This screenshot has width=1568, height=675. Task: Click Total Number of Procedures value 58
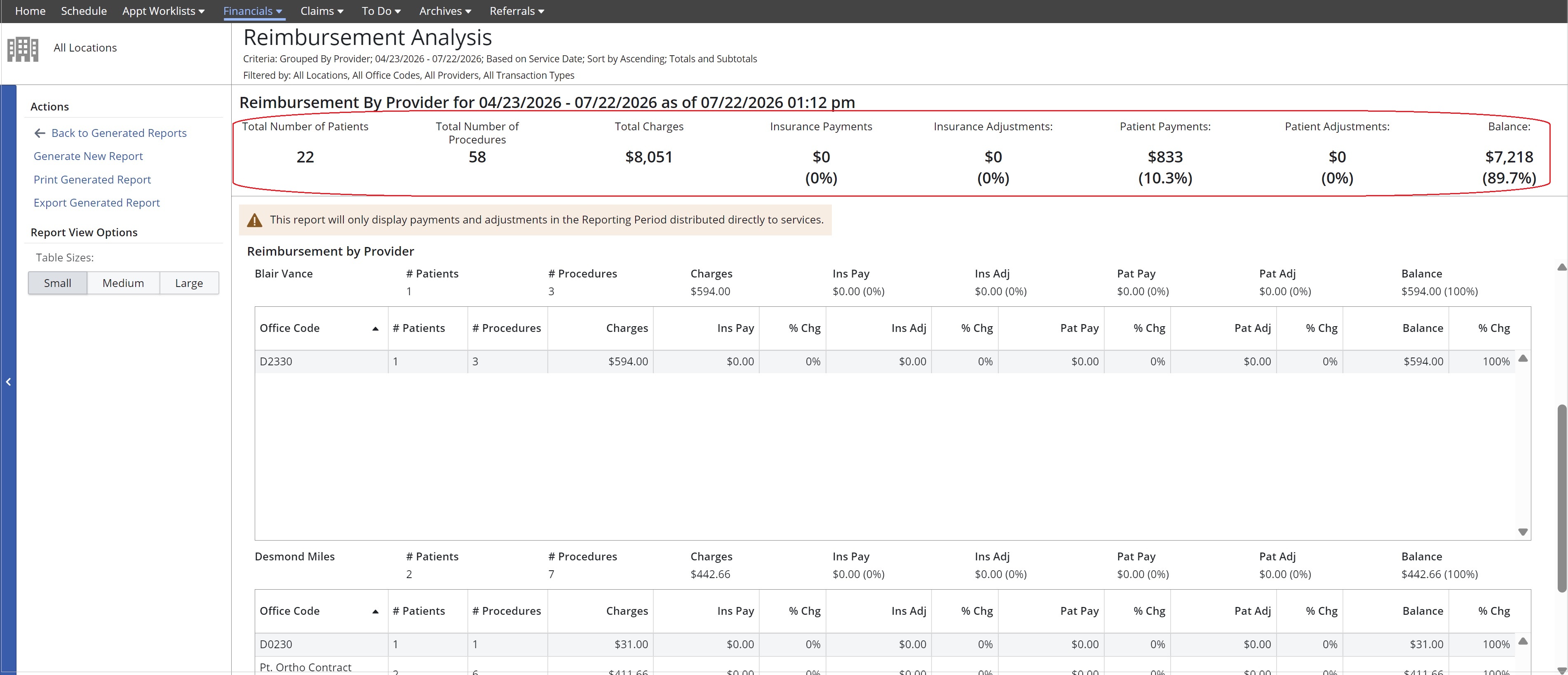point(477,157)
